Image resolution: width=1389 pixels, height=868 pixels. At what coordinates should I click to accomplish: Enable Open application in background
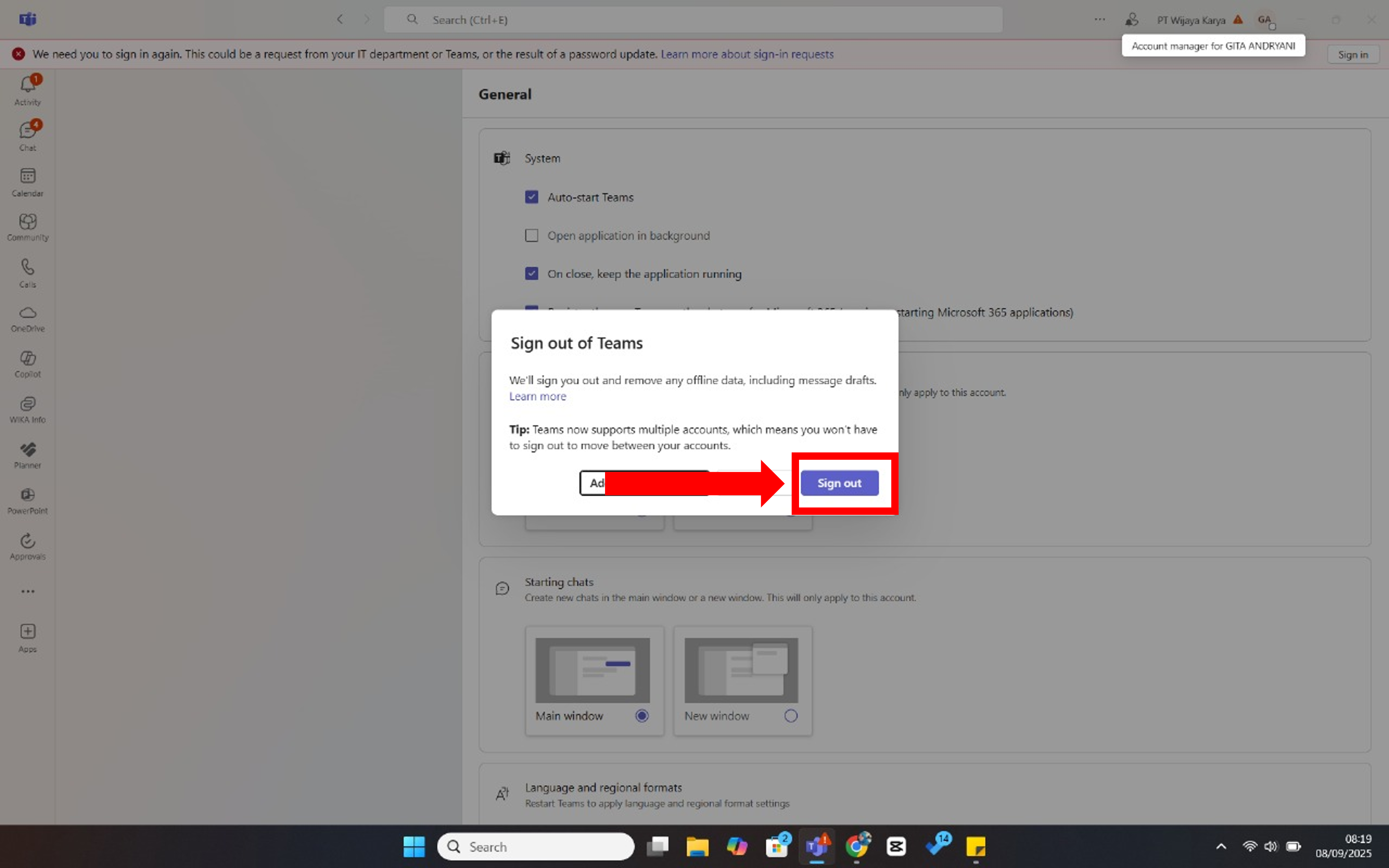pyautogui.click(x=531, y=235)
